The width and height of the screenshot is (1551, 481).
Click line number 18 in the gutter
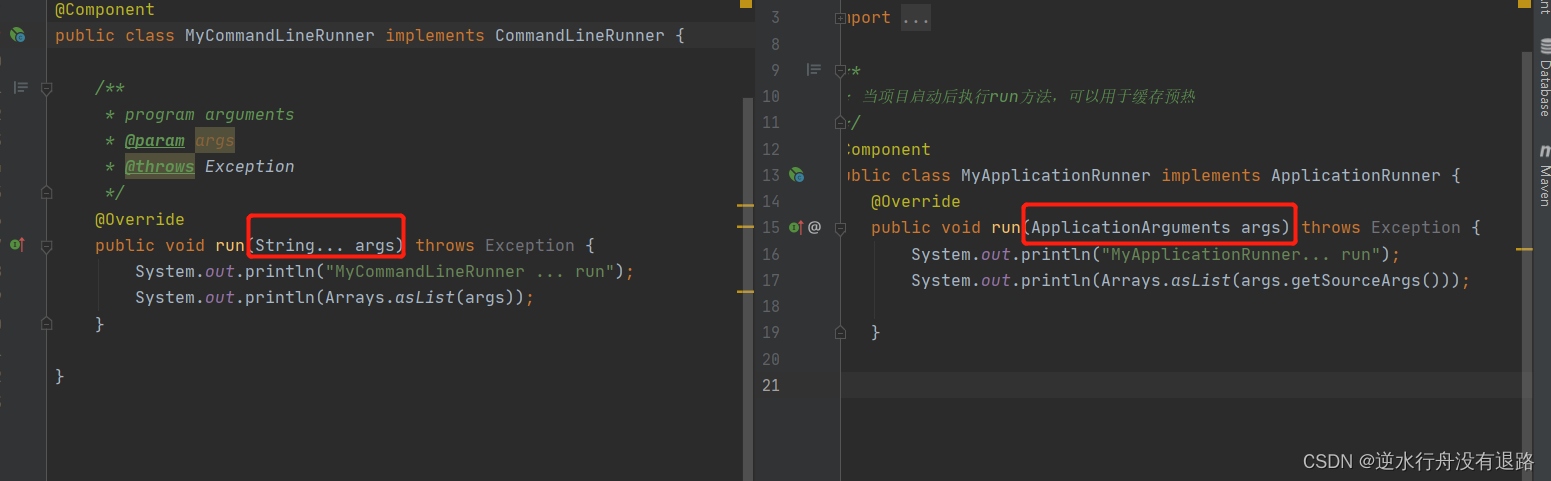click(770, 306)
